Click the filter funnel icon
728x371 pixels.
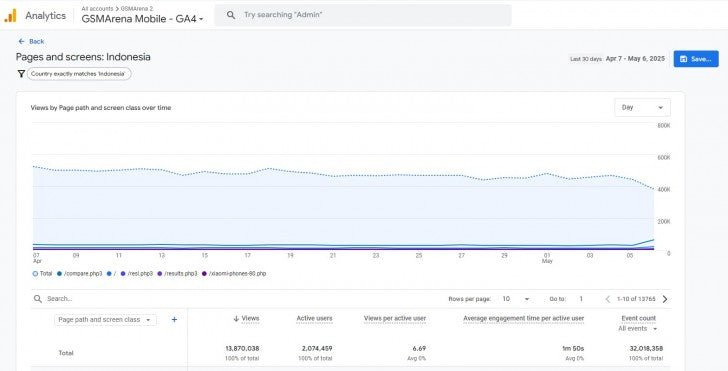pyautogui.click(x=21, y=74)
